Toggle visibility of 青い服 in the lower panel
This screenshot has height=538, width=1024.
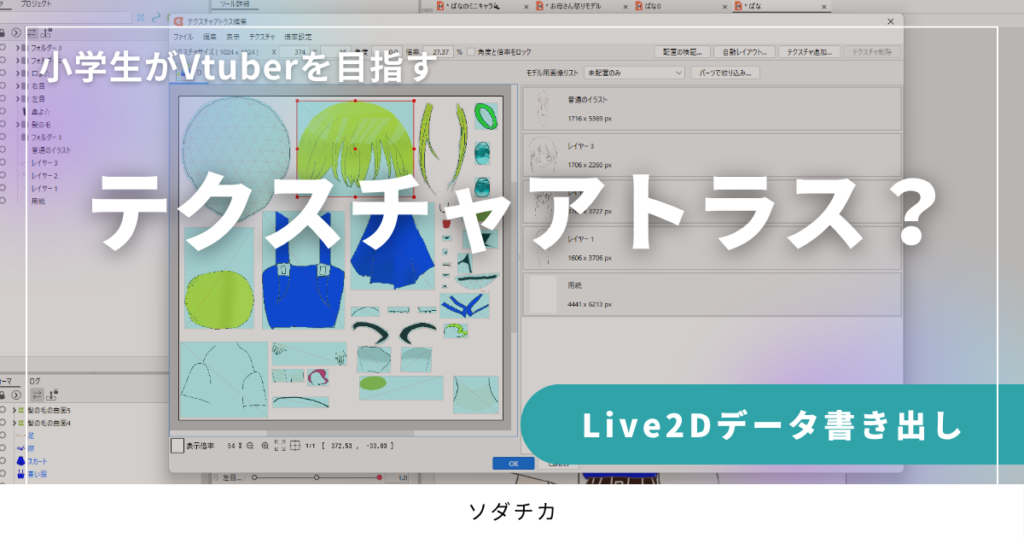(x=3, y=474)
